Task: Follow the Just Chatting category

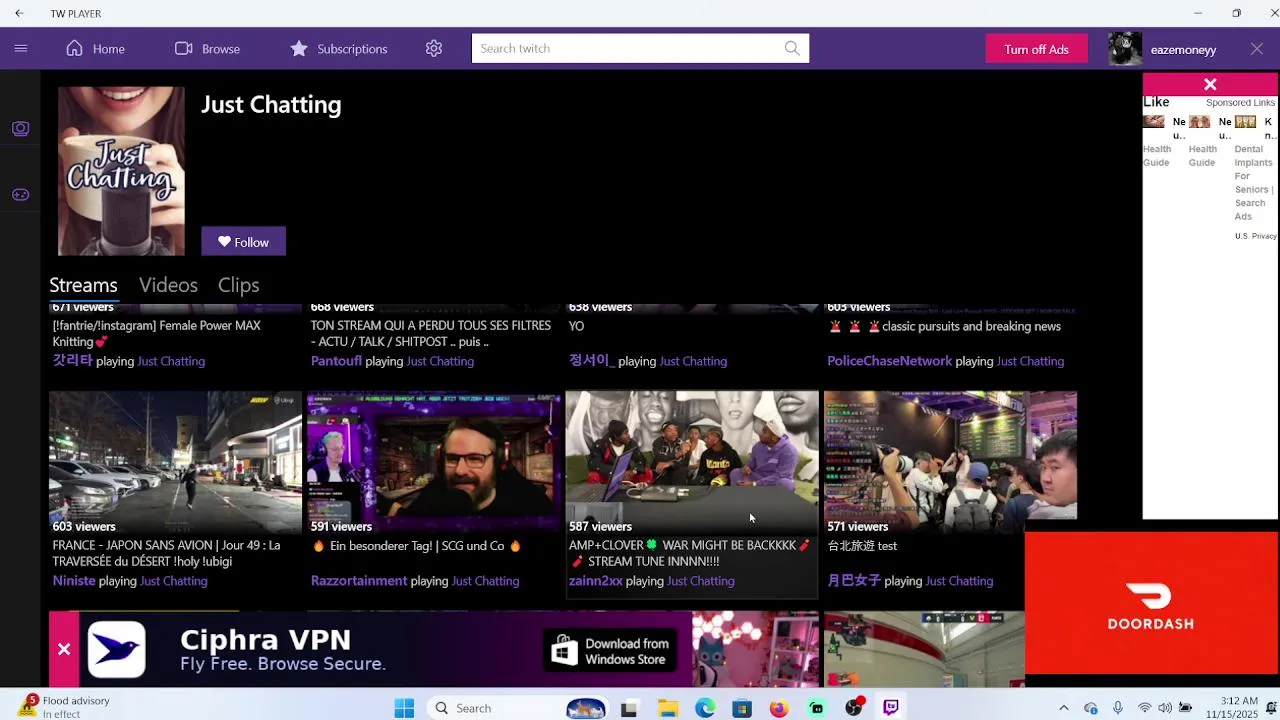Action: pyautogui.click(x=243, y=241)
